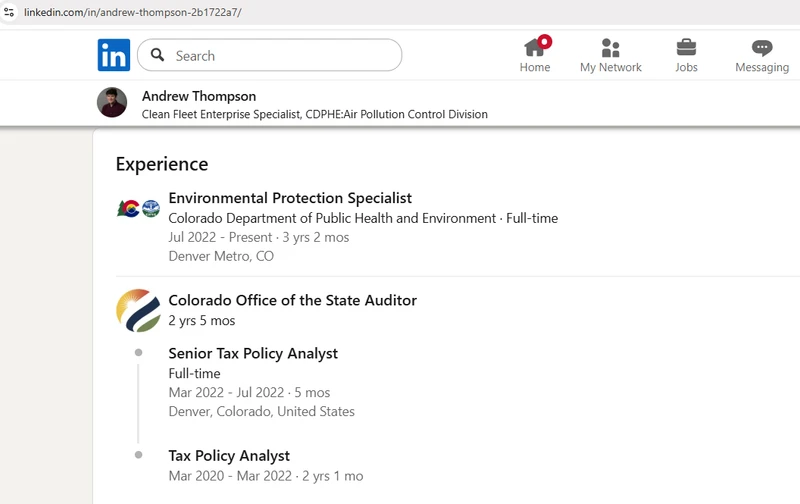
Task: Click the browser address bar URL
Action: pyautogui.click(x=132, y=12)
